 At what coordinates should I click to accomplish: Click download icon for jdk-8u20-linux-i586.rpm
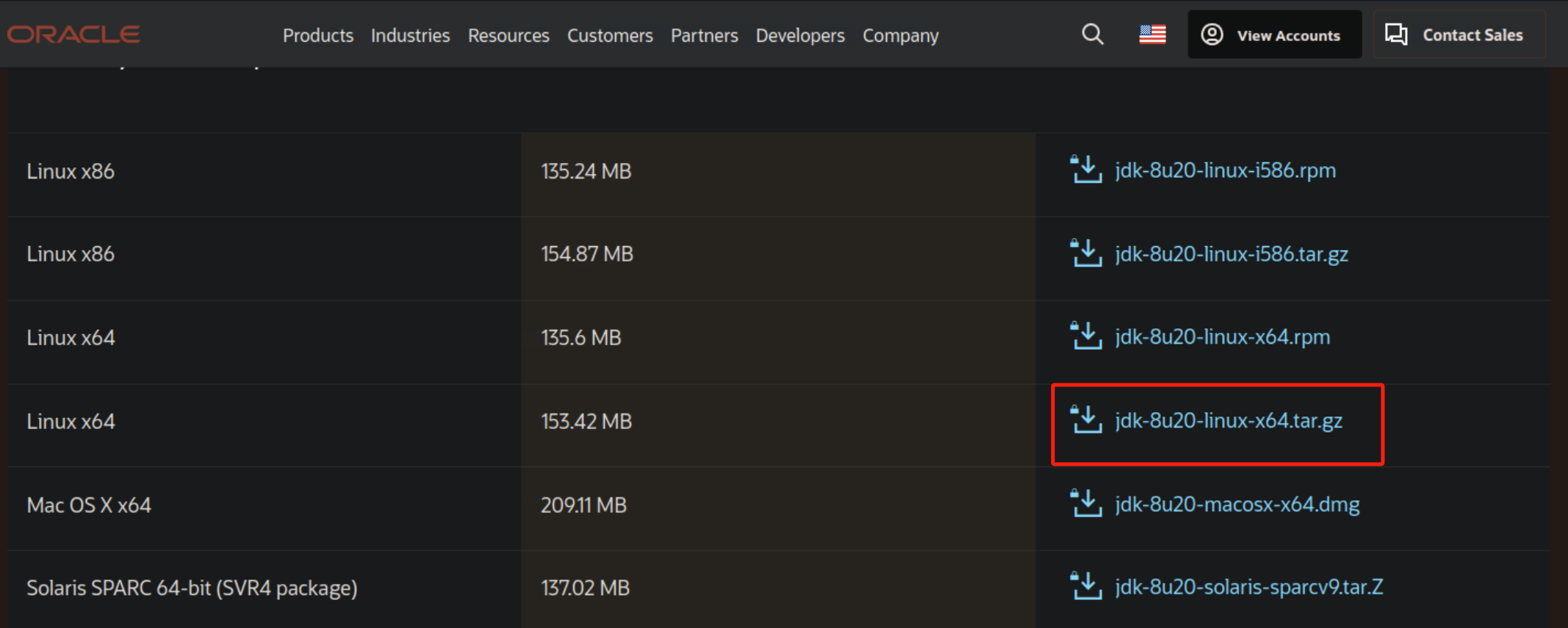(x=1085, y=170)
